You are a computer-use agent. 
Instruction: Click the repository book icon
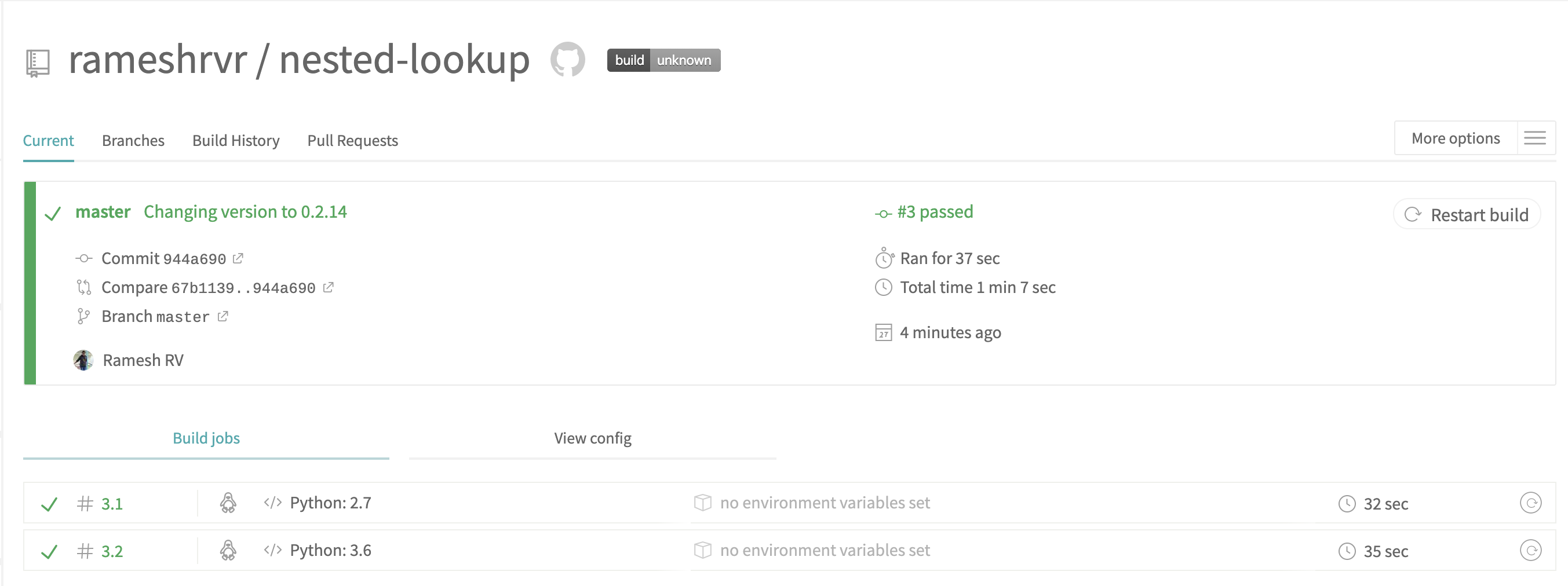(38, 63)
